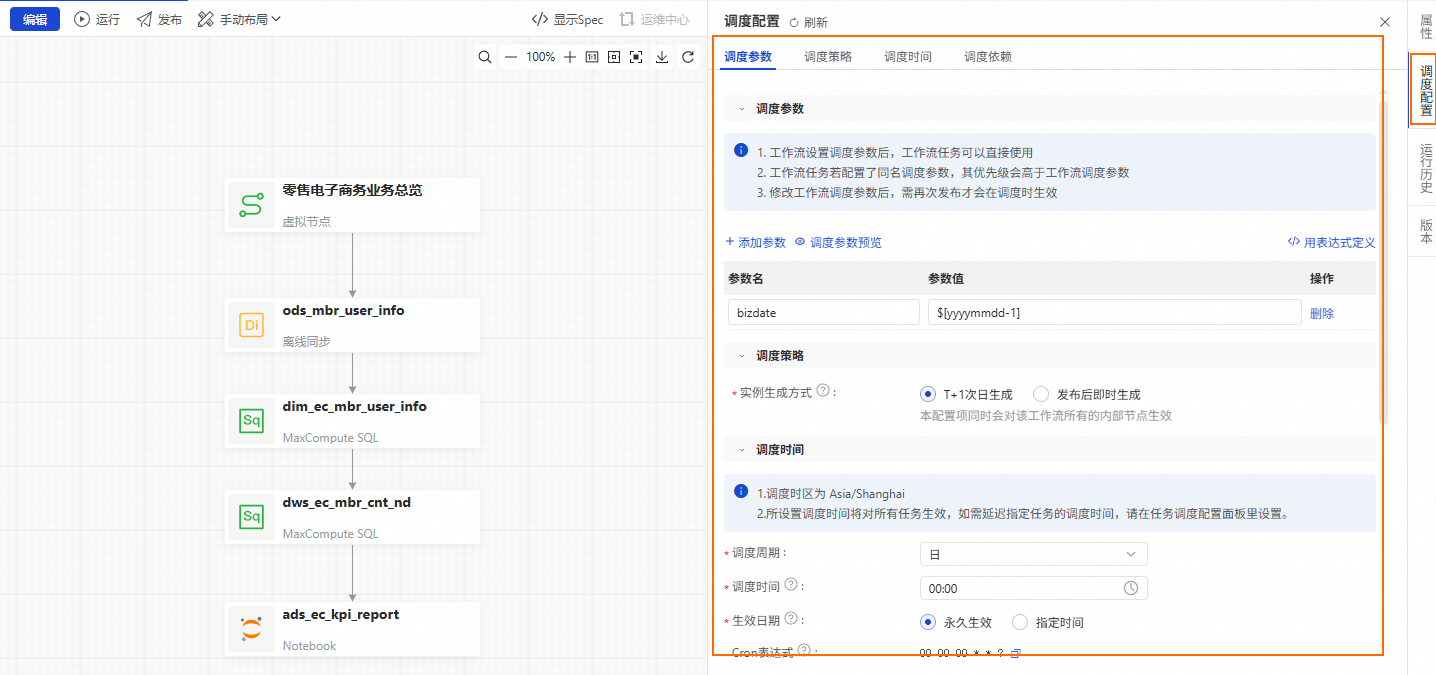Image resolution: width=1436 pixels, height=675 pixels.
Task: Open the 运行历史 side tab
Action: (1425, 168)
